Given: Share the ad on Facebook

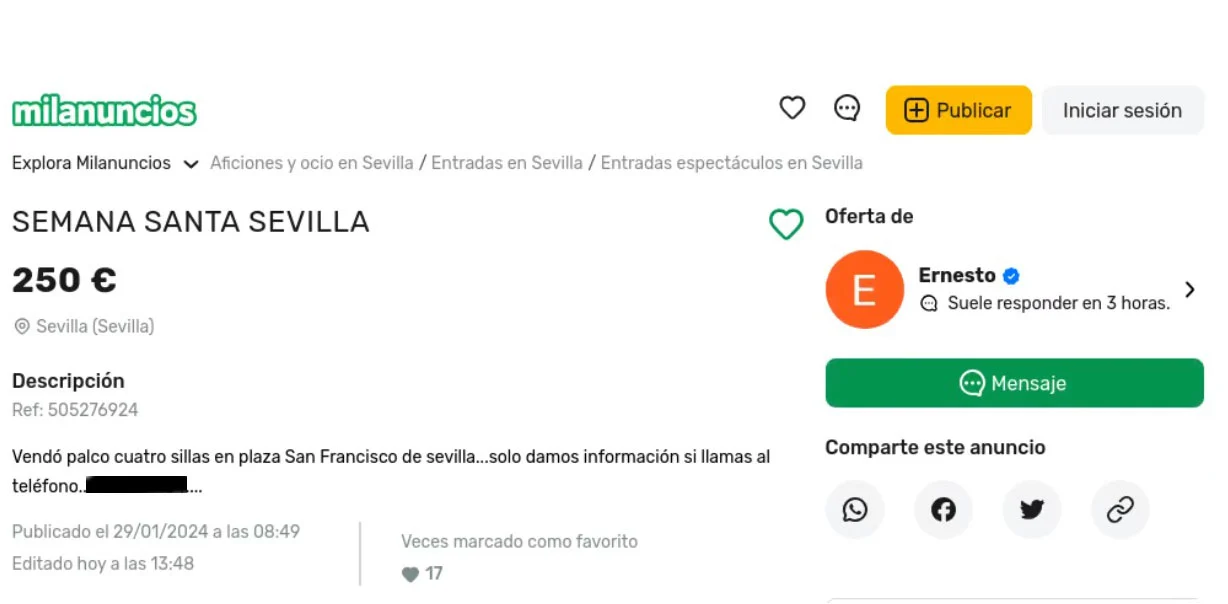Looking at the screenshot, I should point(943,510).
